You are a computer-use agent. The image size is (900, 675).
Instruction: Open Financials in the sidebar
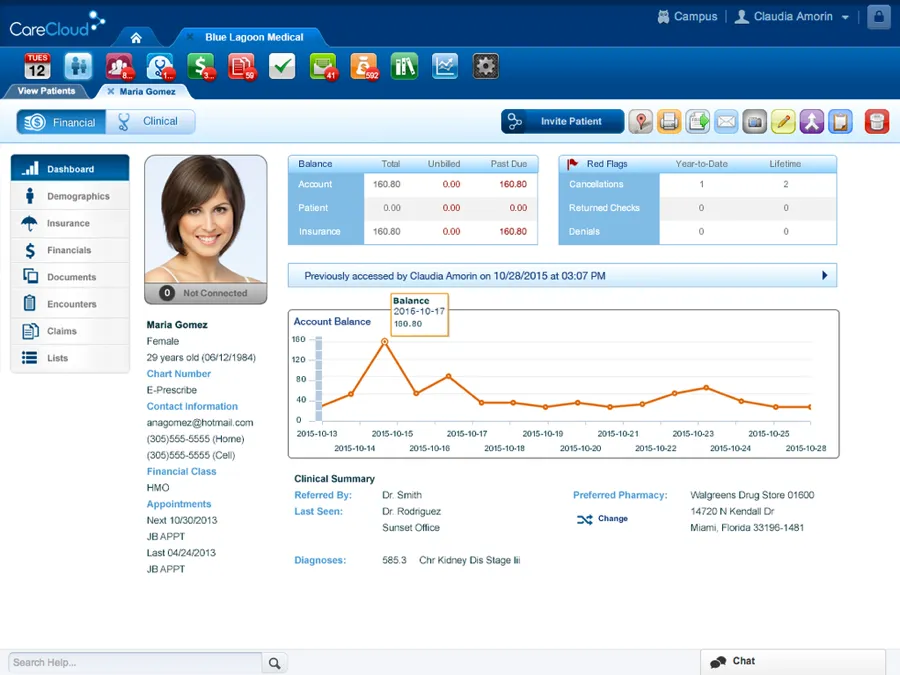pos(70,250)
